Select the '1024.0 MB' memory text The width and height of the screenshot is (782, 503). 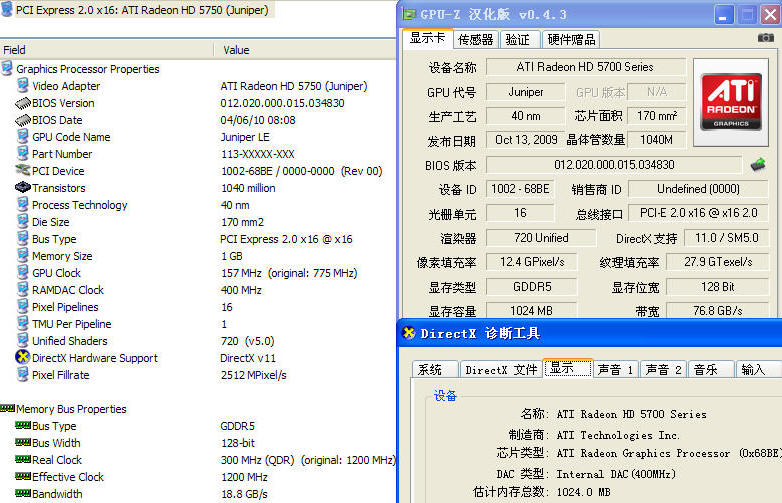pyautogui.click(x=584, y=492)
